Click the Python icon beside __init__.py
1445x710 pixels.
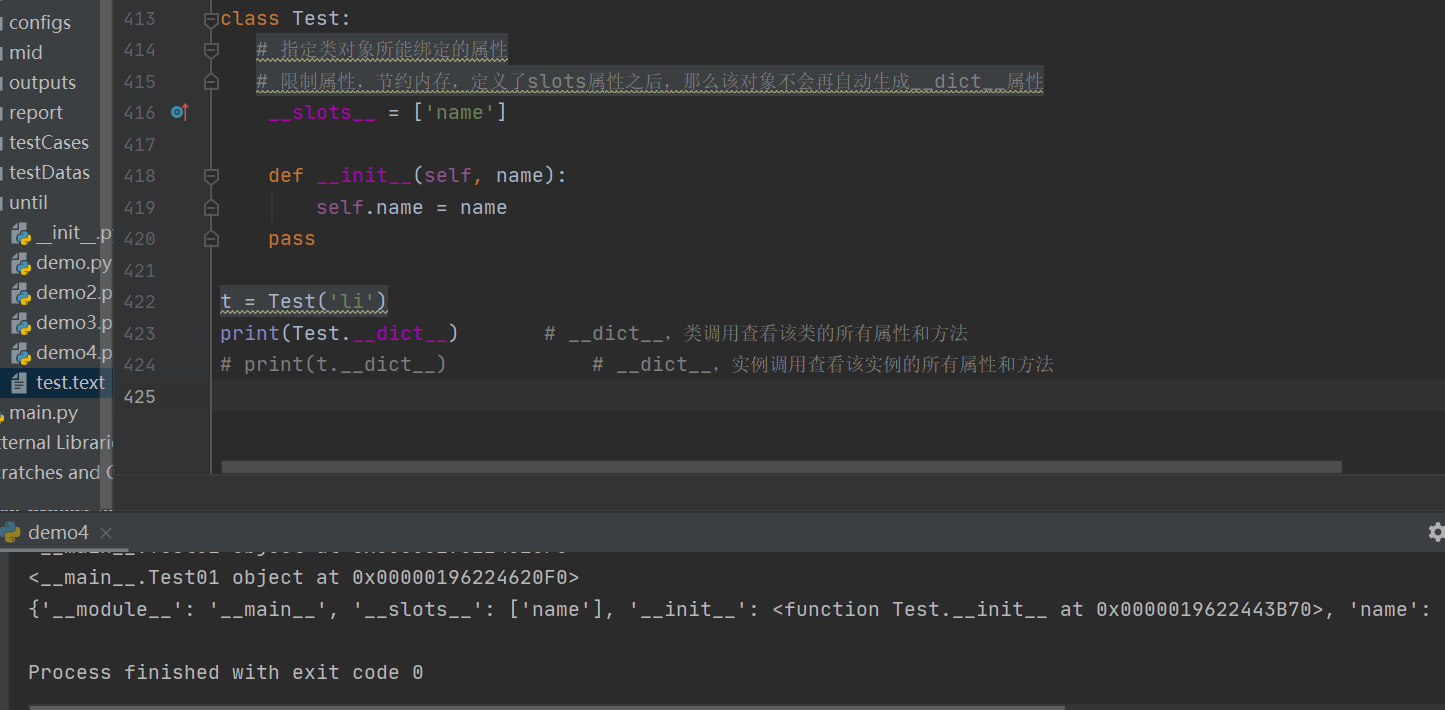coord(21,234)
